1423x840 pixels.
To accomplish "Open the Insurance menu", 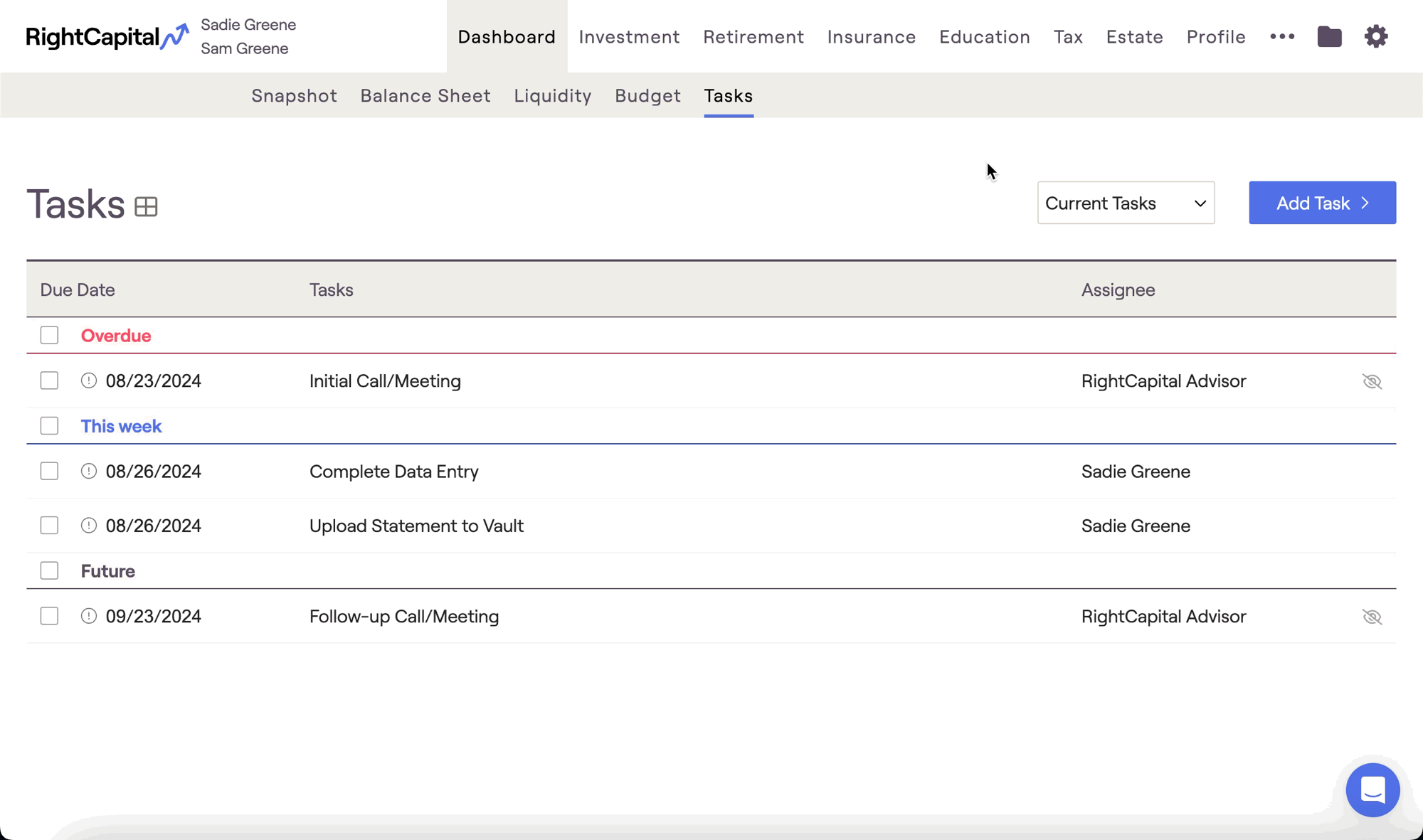I will click(x=872, y=36).
